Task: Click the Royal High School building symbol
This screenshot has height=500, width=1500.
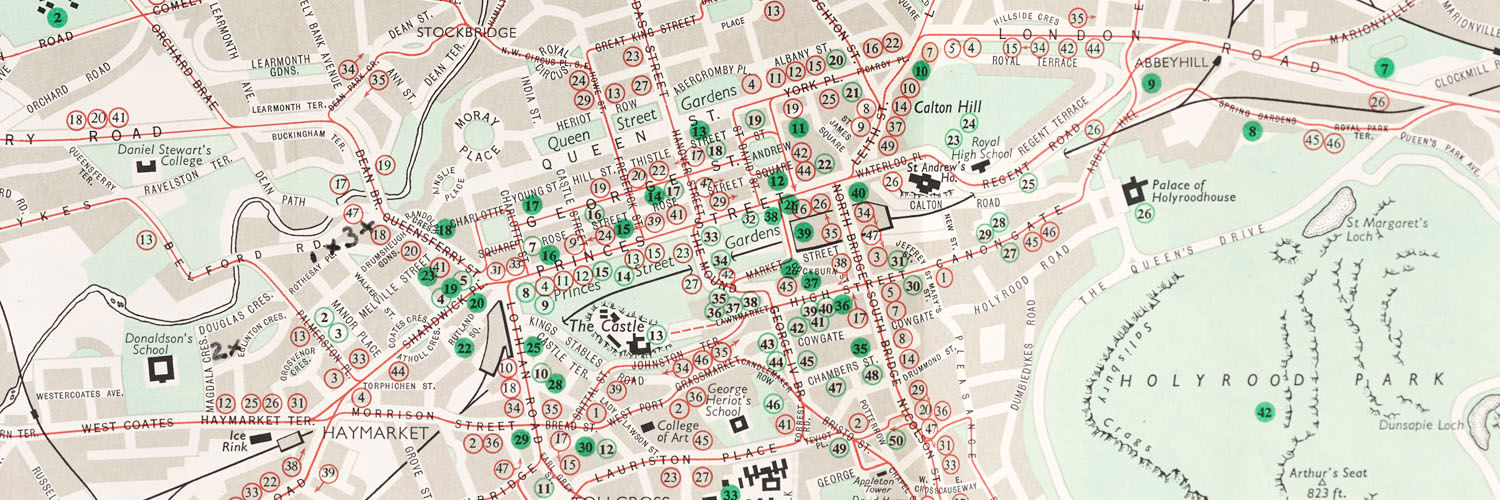Action: click(980, 167)
